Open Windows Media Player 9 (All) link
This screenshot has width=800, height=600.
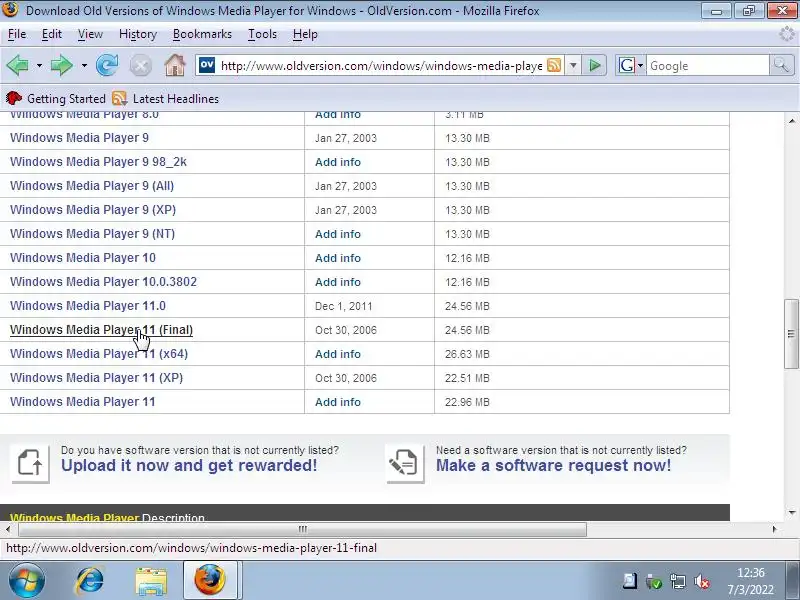coord(92,186)
